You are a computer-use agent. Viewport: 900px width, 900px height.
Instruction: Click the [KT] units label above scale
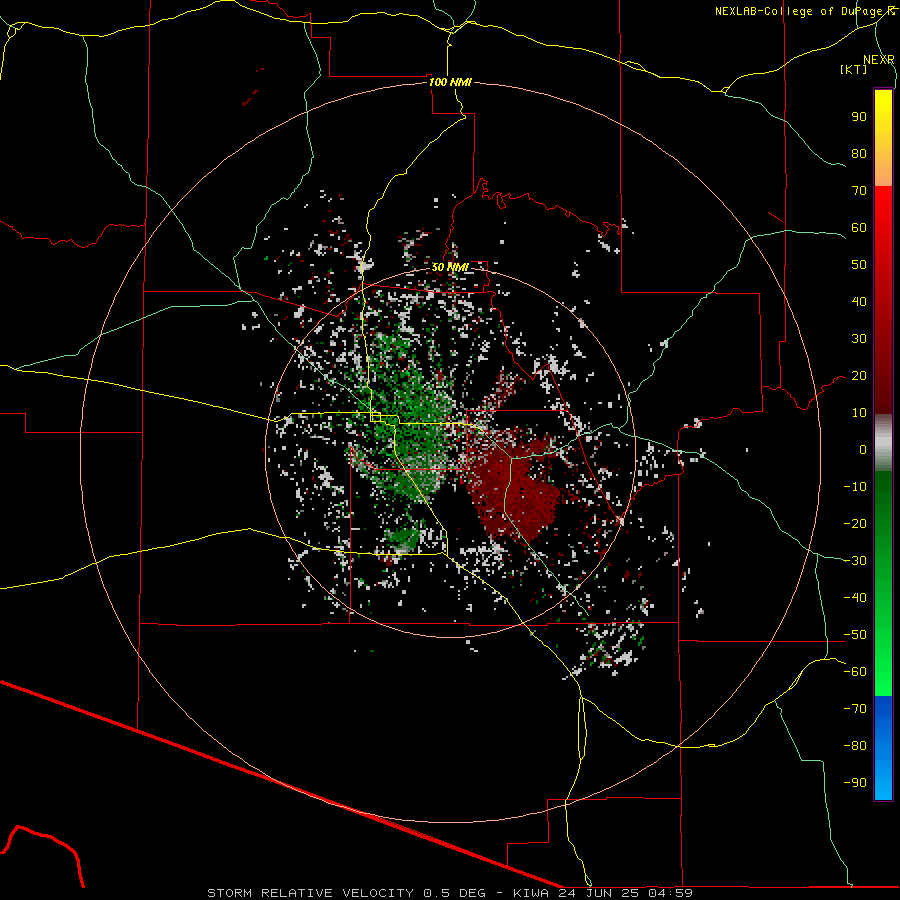[x=854, y=69]
